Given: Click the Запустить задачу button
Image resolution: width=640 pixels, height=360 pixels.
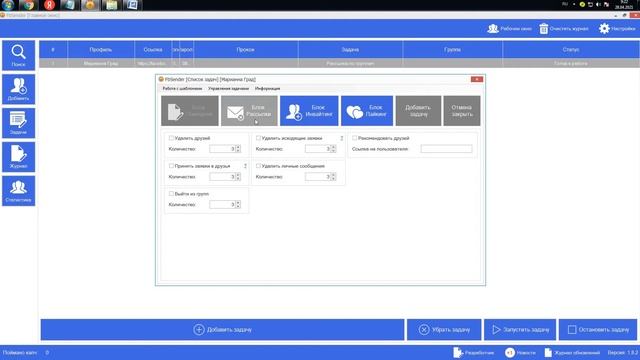Looking at the screenshot, I should tap(520, 329).
